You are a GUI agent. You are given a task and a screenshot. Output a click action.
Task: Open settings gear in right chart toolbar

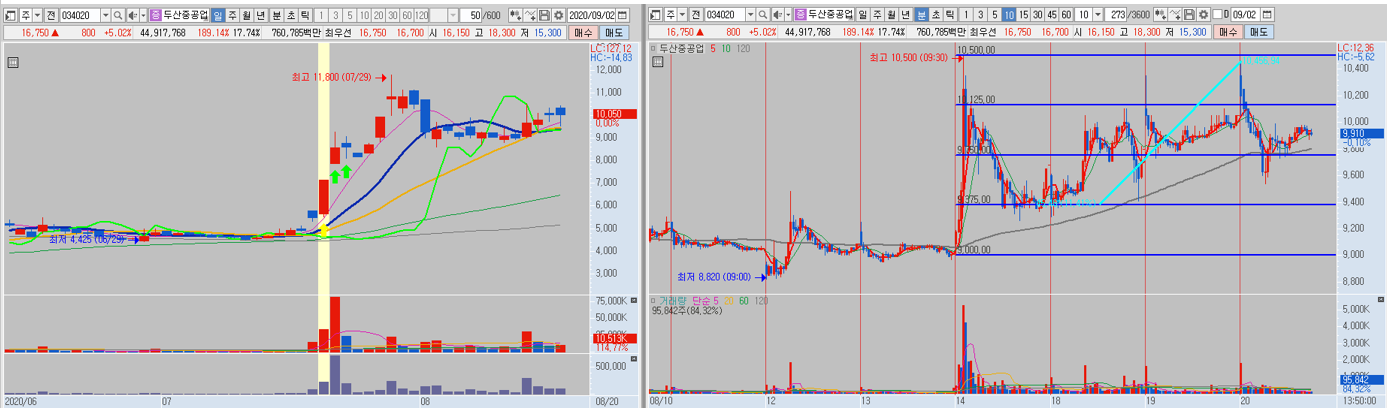[1204, 15]
